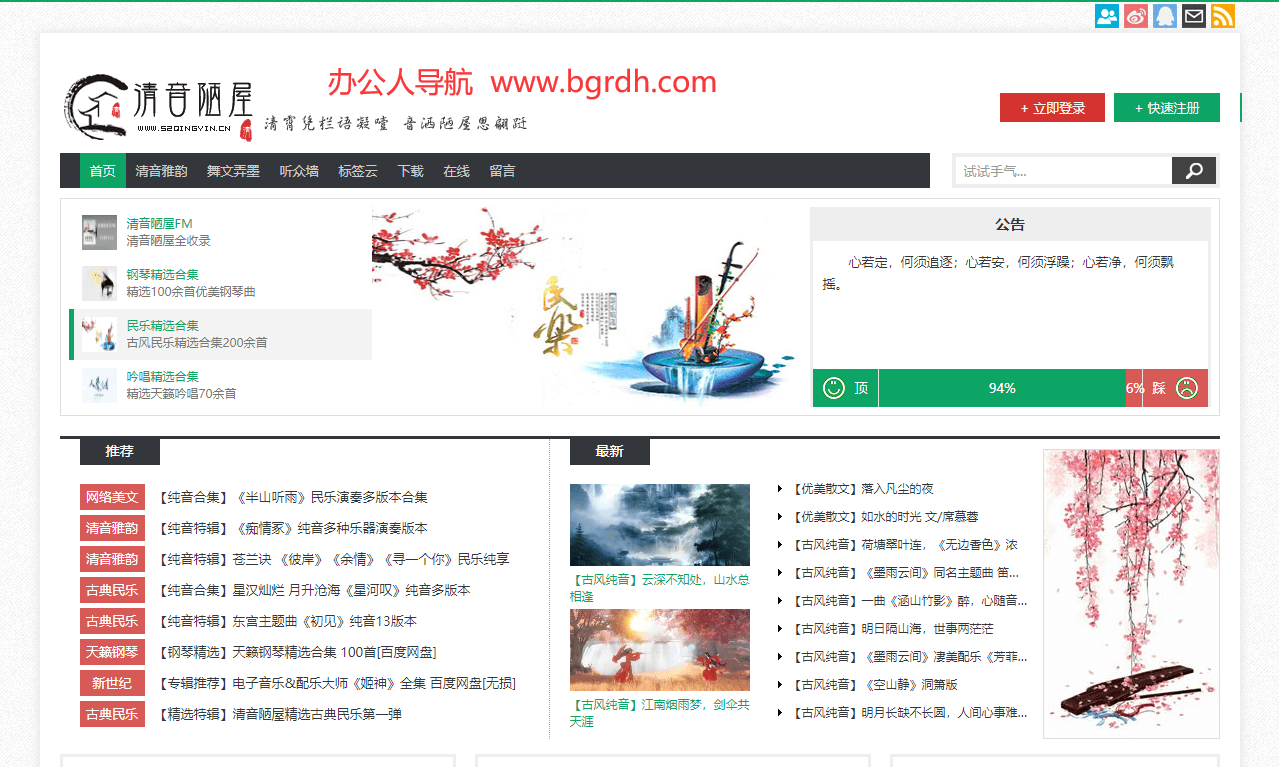Viewport: 1279px width, 767px height.
Task: Open the orange RSS feed icon
Action: [x=1222, y=16]
